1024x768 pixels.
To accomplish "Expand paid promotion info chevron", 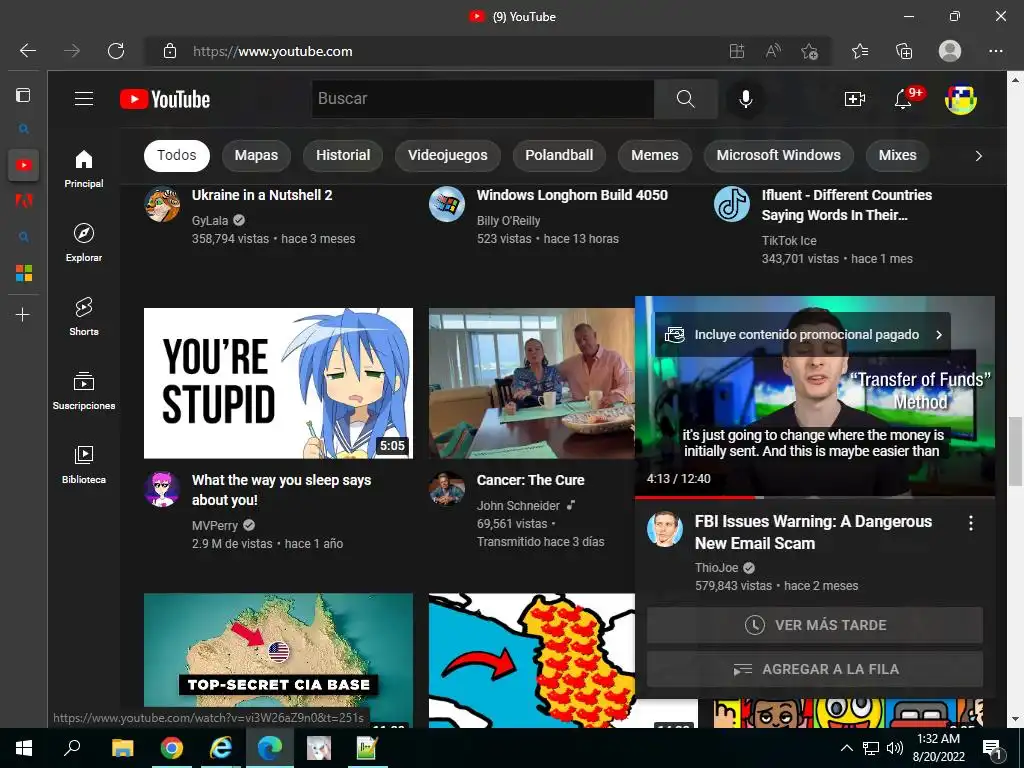I will pos(939,334).
